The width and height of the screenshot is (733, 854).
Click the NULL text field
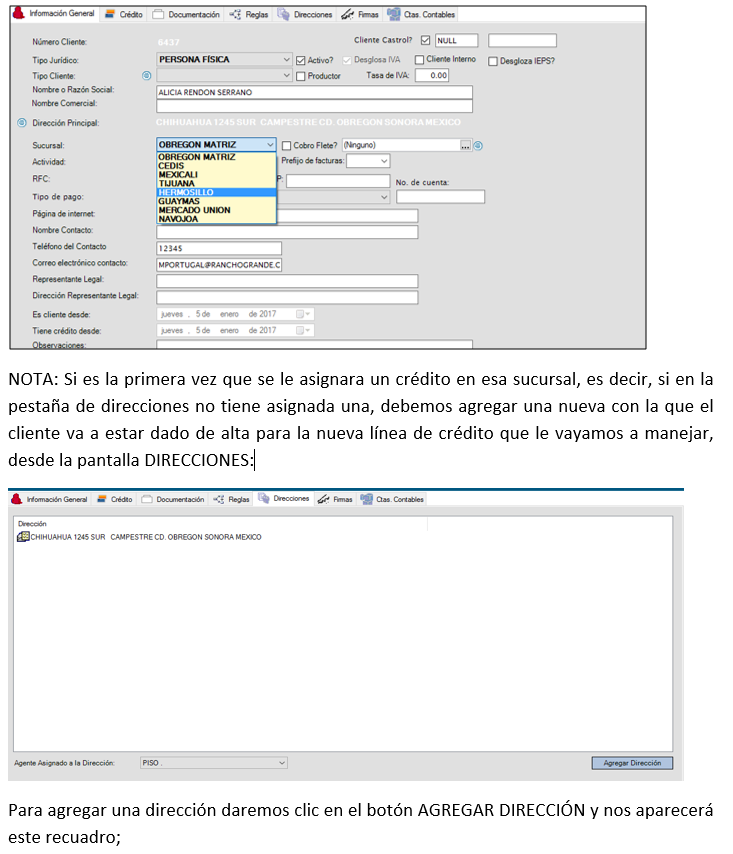tap(456, 40)
